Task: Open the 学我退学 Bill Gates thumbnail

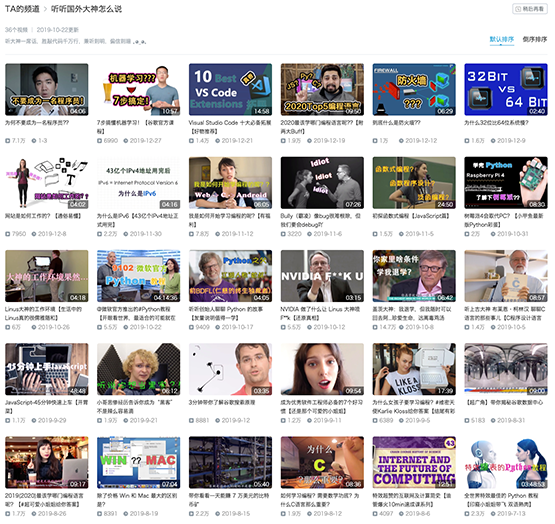Action: pos(414,276)
